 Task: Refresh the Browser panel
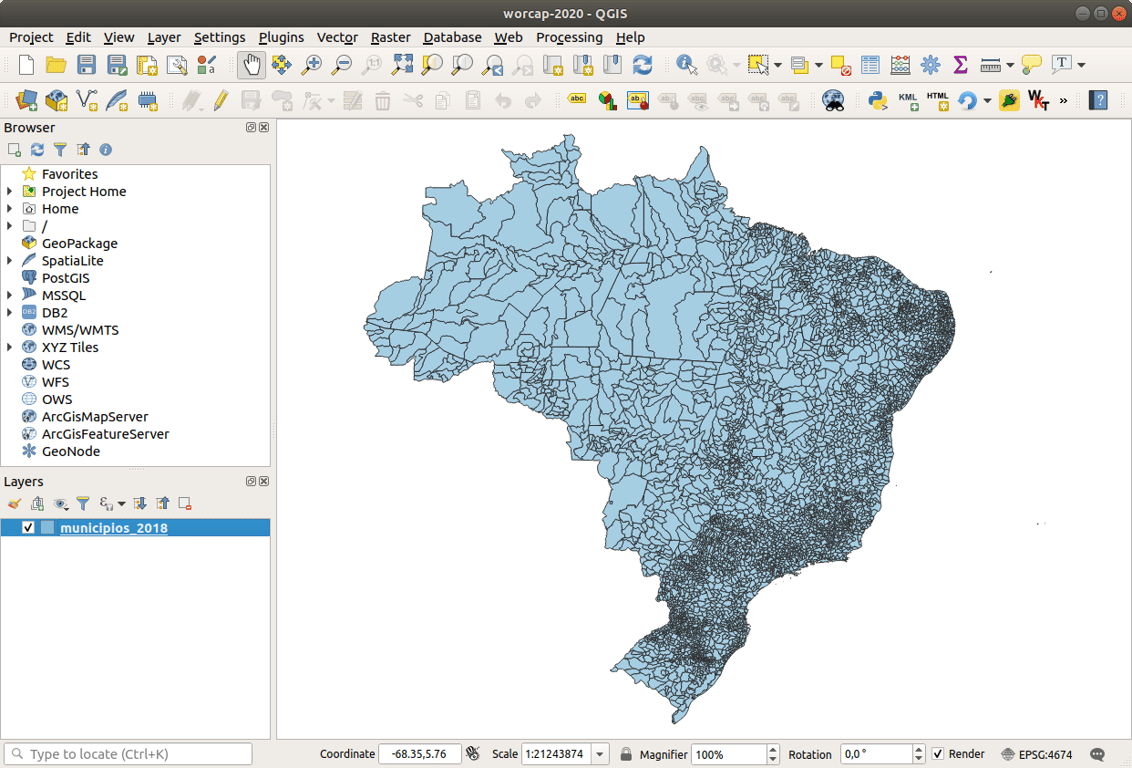click(x=37, y=149)
